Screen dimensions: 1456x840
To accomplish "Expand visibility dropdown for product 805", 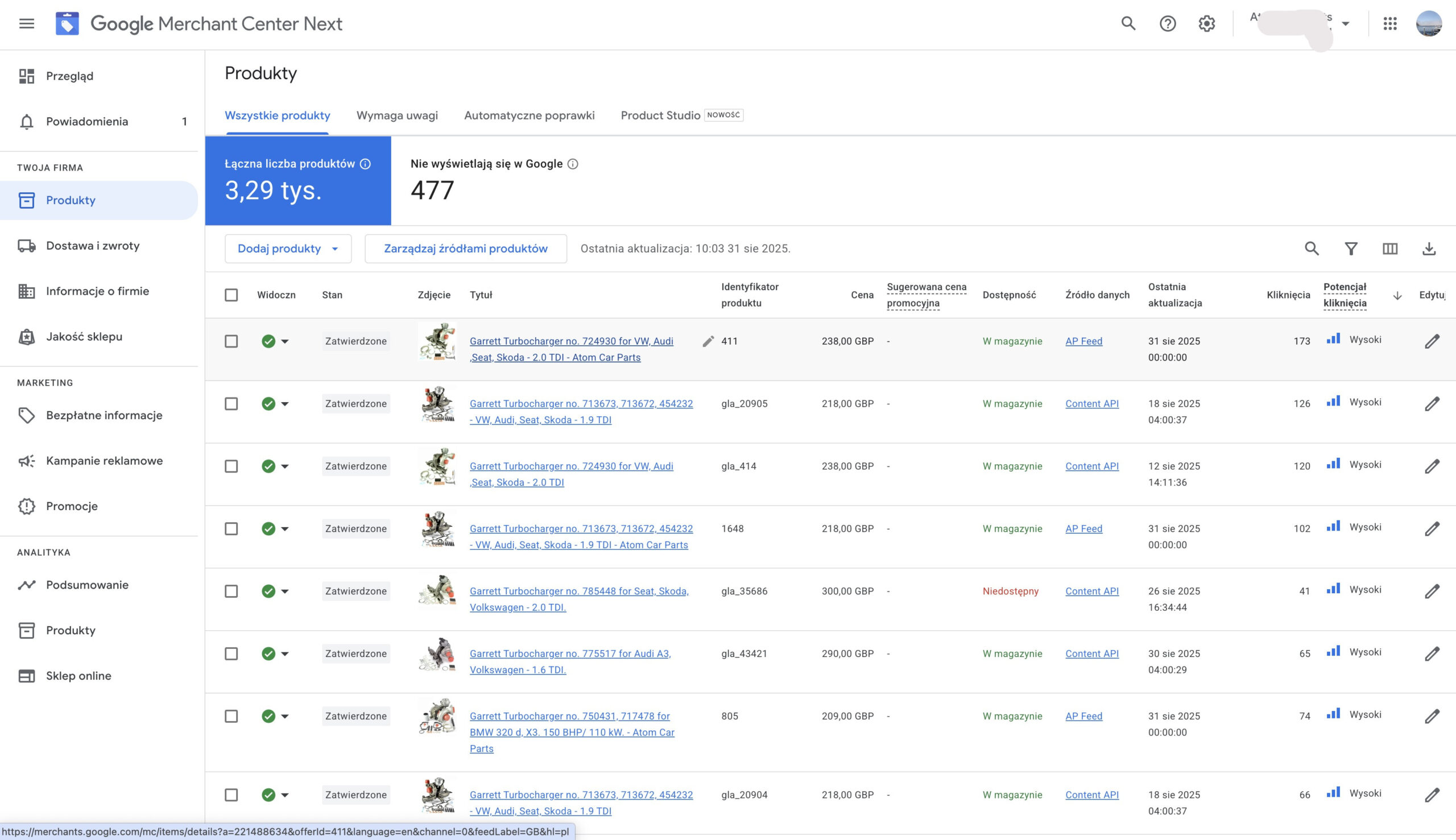I will click(x=285, y=716).
